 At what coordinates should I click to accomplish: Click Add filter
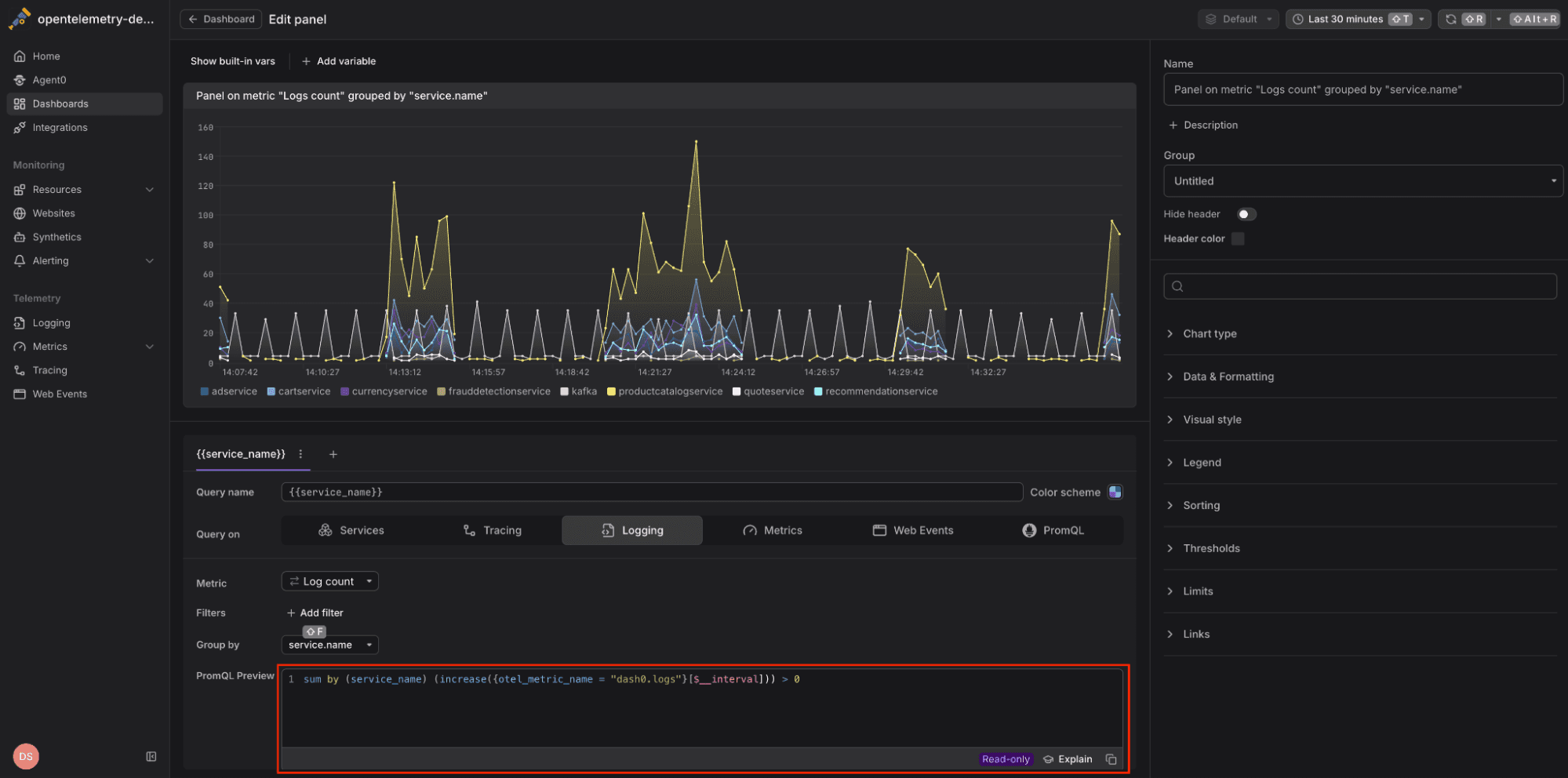click(315, 613)
